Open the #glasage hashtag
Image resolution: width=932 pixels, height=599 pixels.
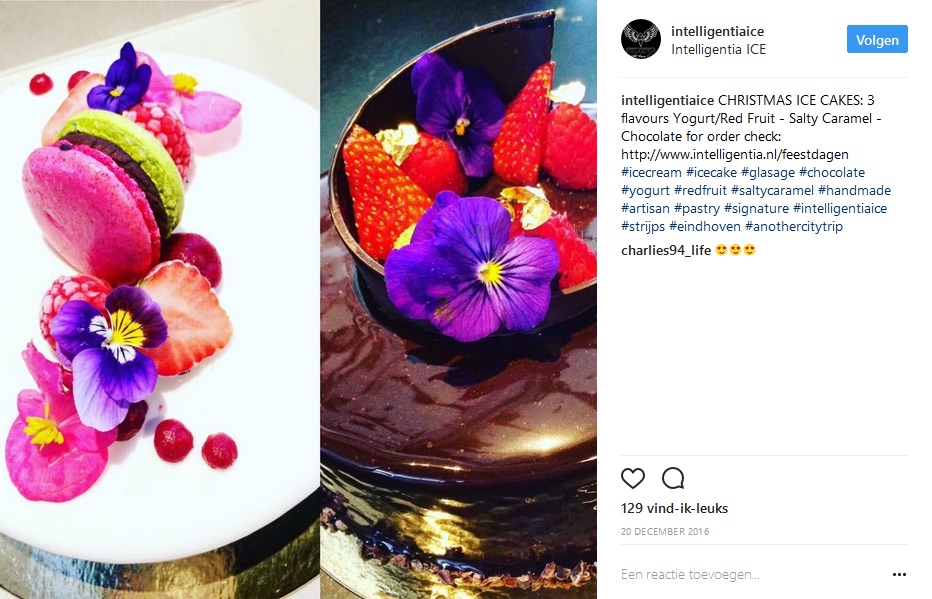point(768,172)
